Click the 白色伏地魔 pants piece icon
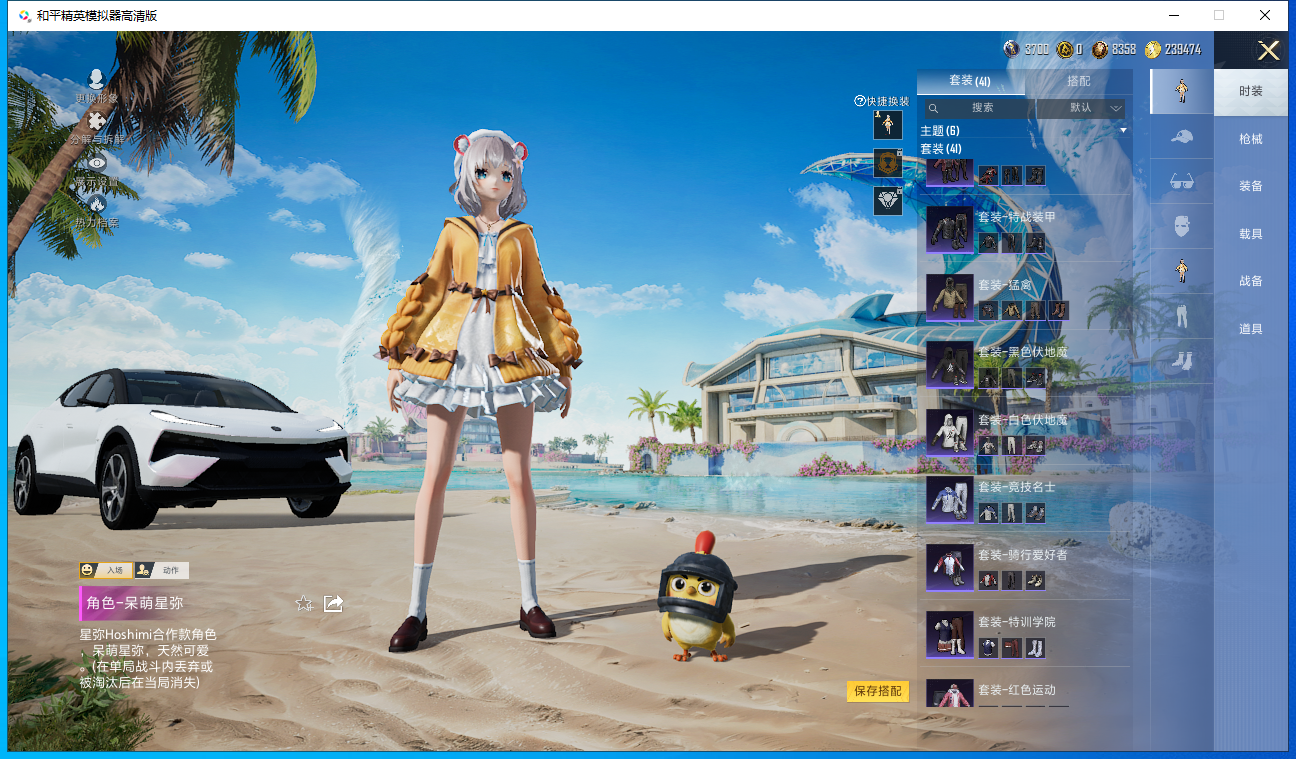The height and width of the screenshot is (759, 1296). [x=1012, y=445]
